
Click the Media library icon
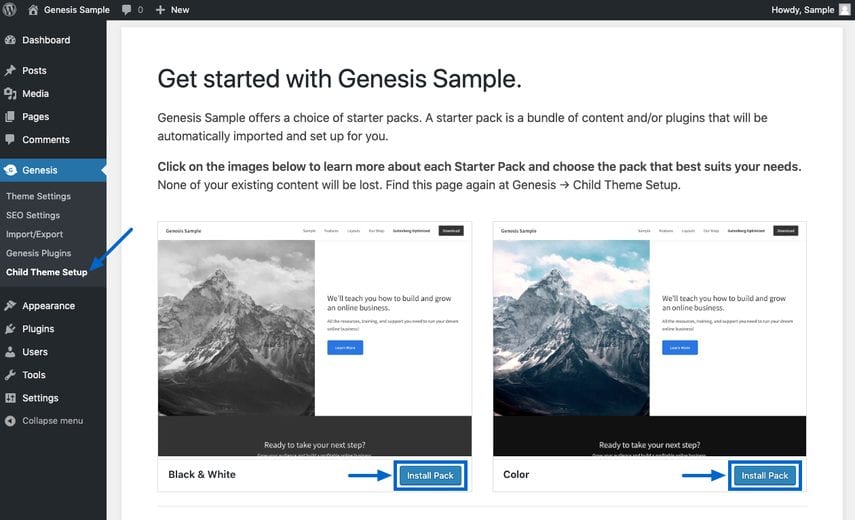[x=10, y=93]
